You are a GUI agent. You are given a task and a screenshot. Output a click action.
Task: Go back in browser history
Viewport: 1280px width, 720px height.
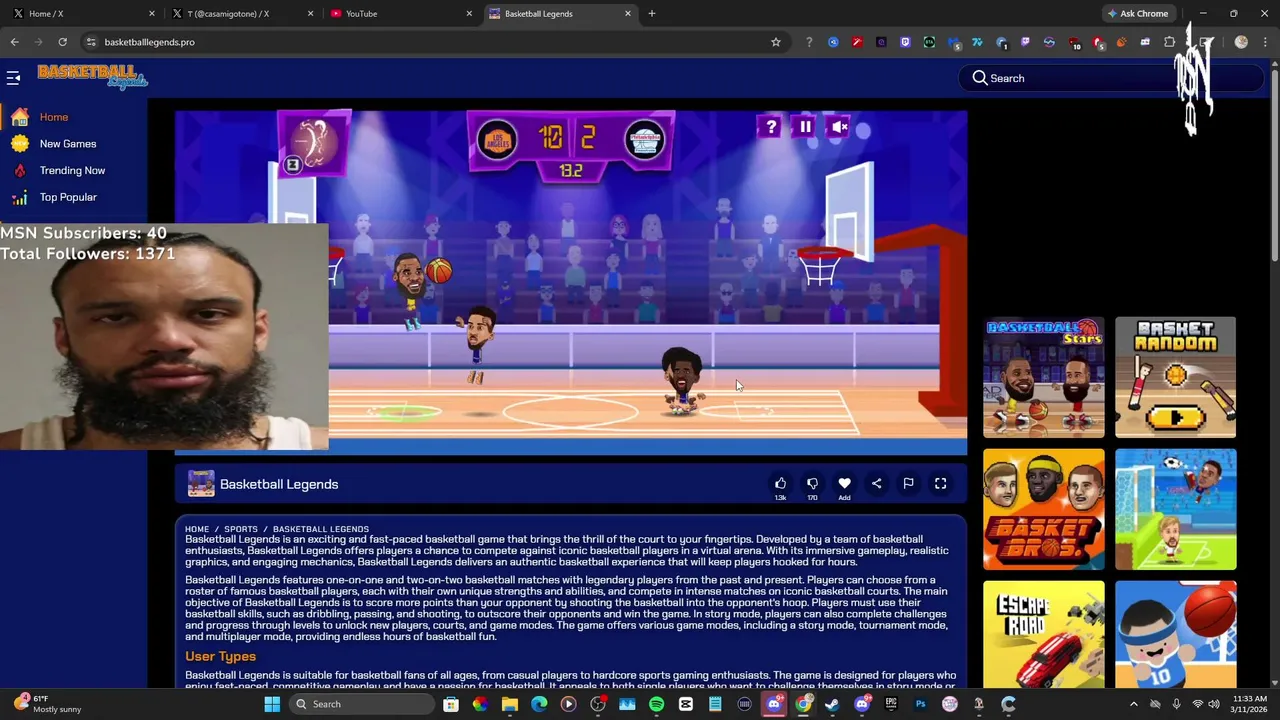15,42
